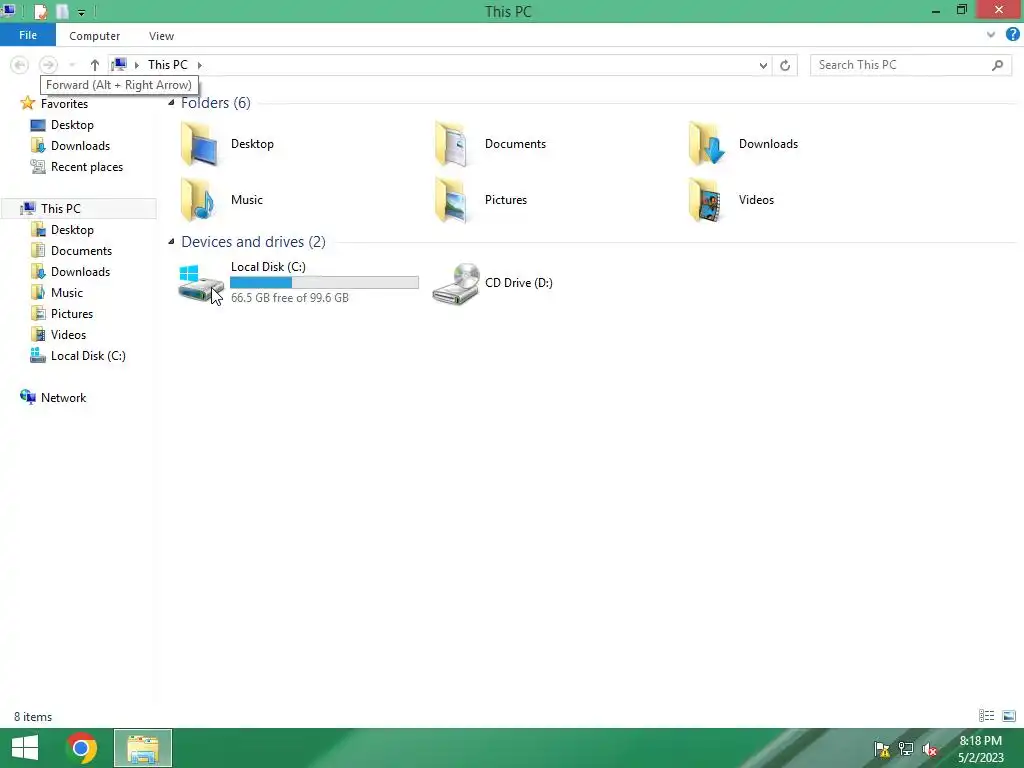Open the Downloads folder with blue arrow

[707, 144]
